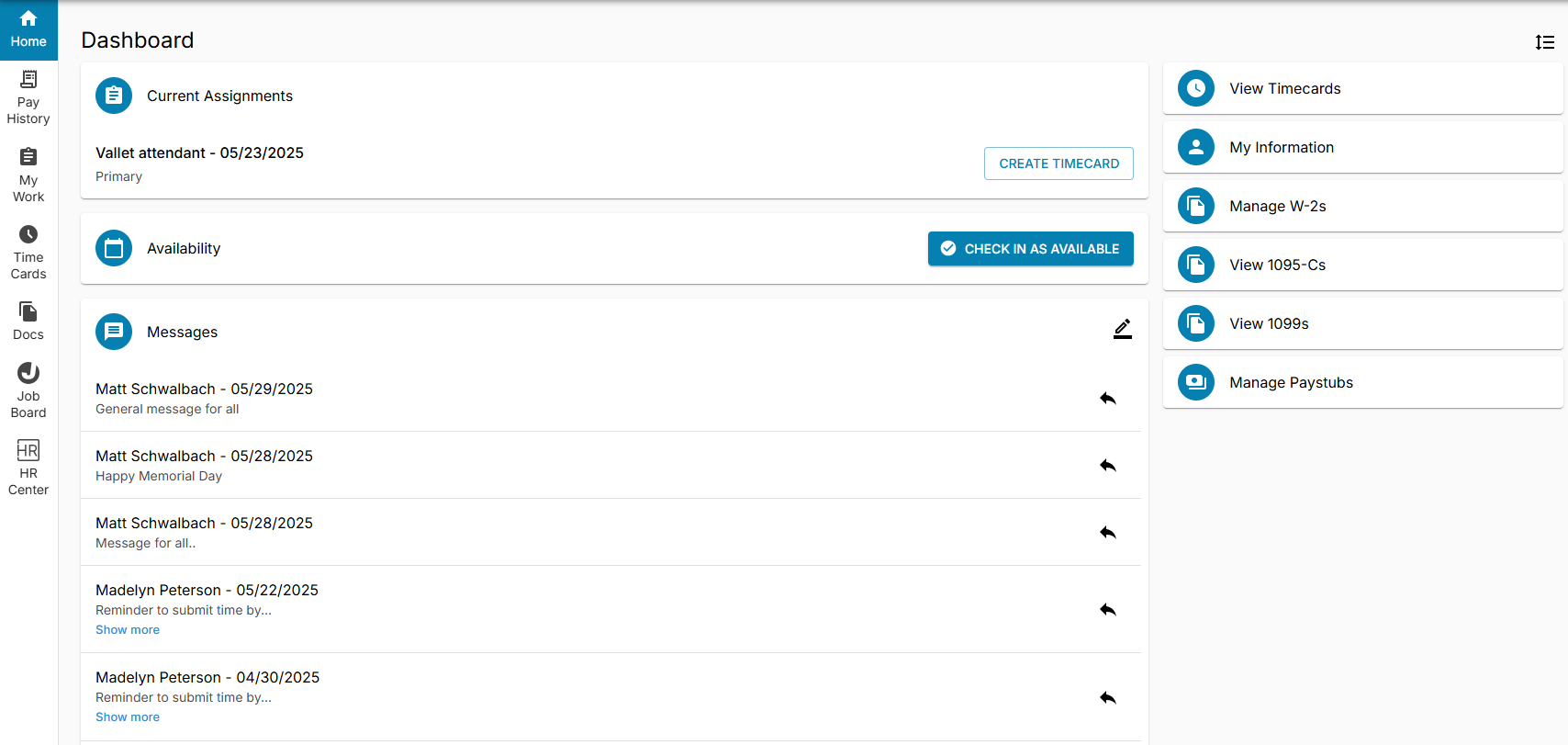Expand the 04/30/2025 message with Show more
1568x745 pixels.
tap(128, 717)
